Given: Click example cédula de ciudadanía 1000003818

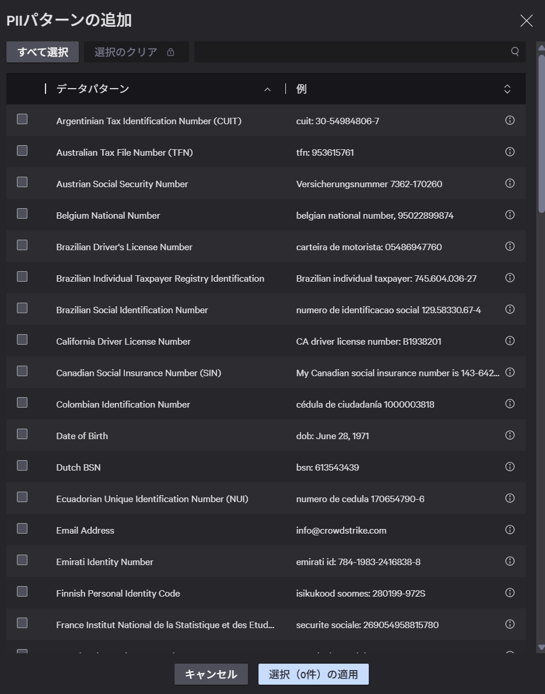Looking at the screenshot, I should pyautogui.click(x=365, y=405).
